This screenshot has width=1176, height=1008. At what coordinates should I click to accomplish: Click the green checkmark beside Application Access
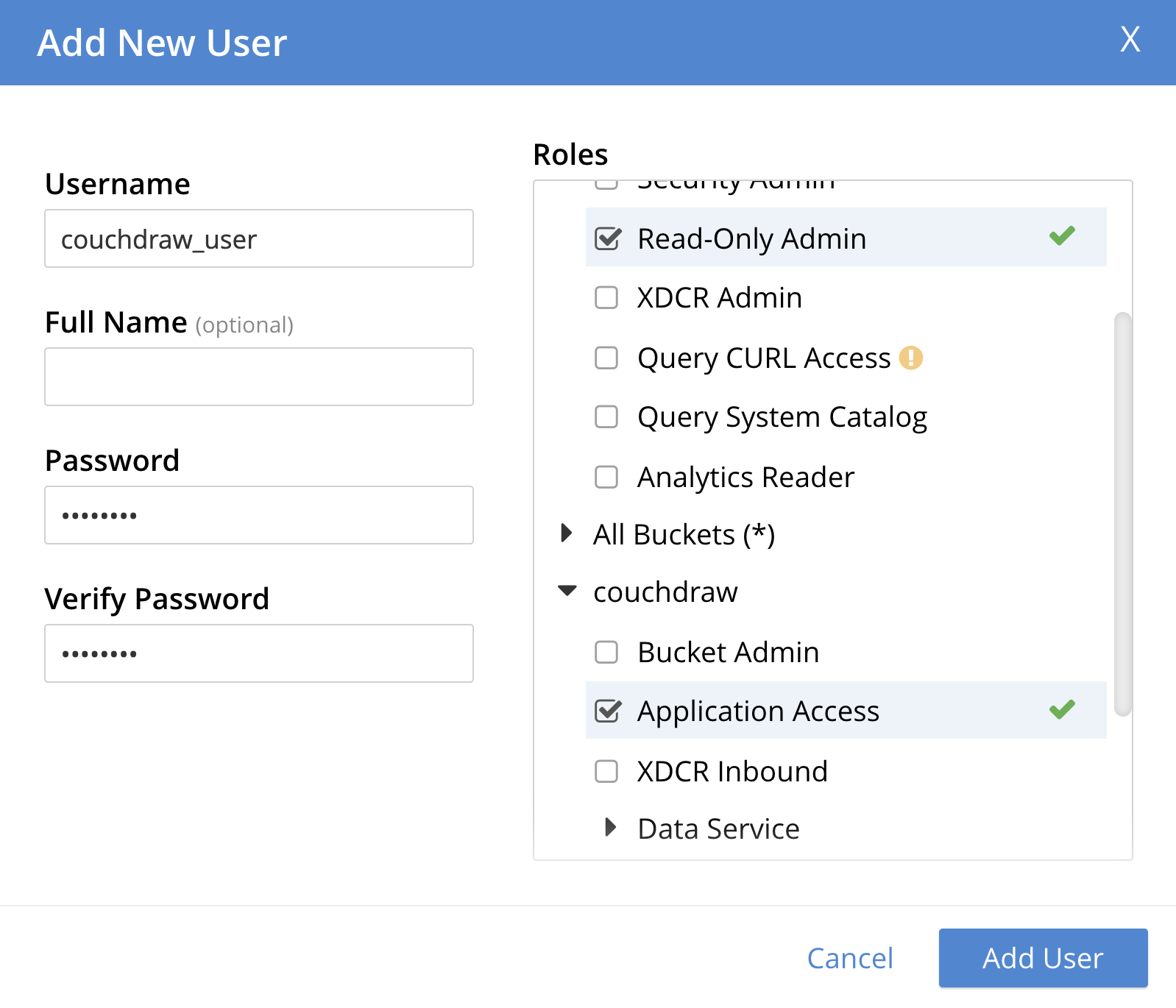coord(1062,709)
